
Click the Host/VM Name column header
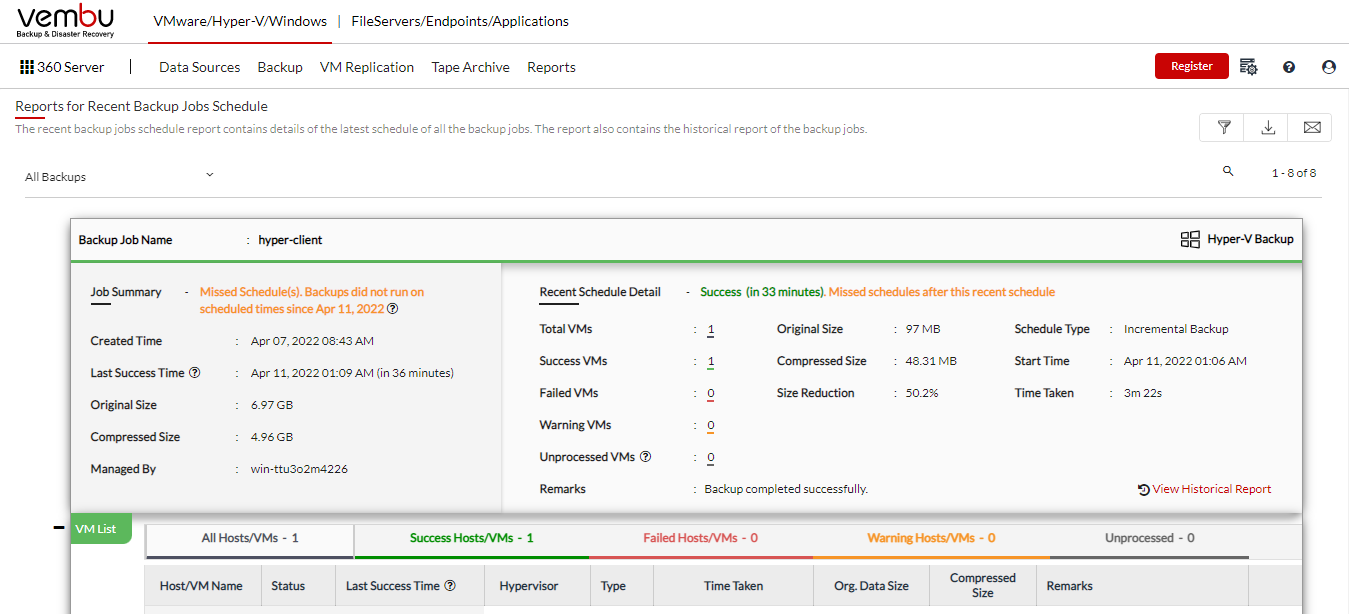(x=201, y=586)
